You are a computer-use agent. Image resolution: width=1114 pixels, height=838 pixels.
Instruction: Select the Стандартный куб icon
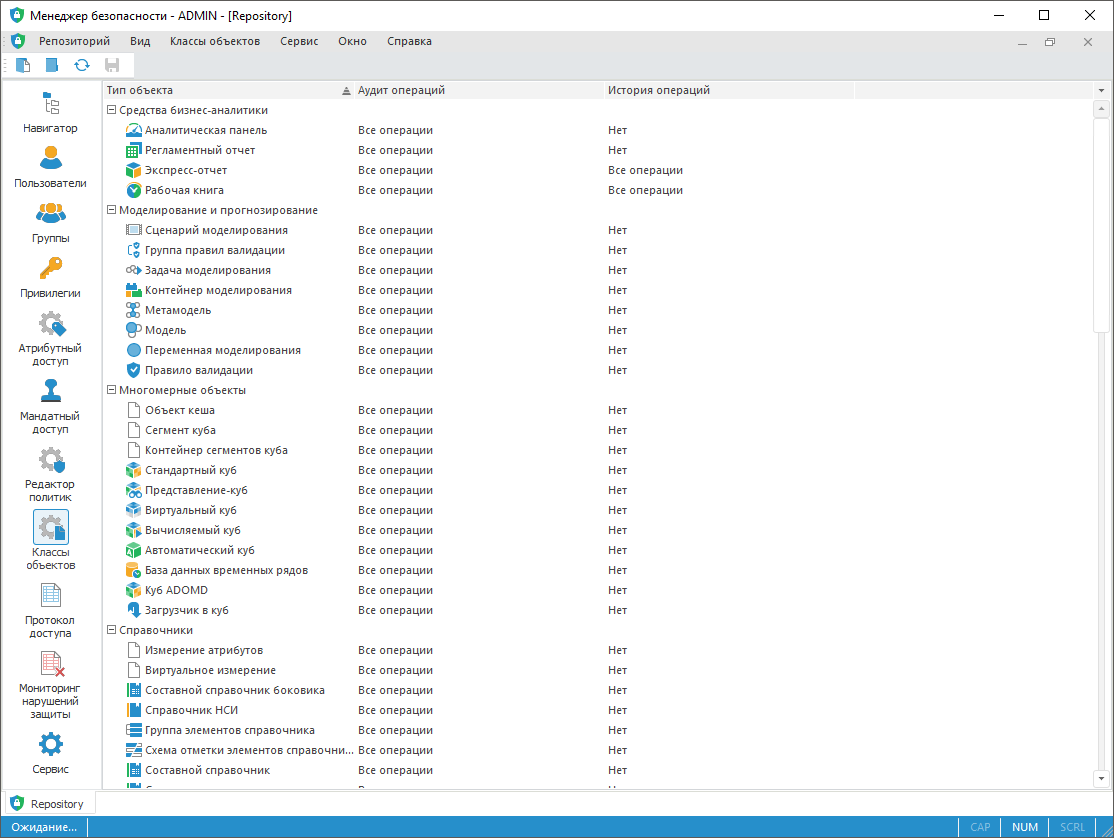coord(134,470)
